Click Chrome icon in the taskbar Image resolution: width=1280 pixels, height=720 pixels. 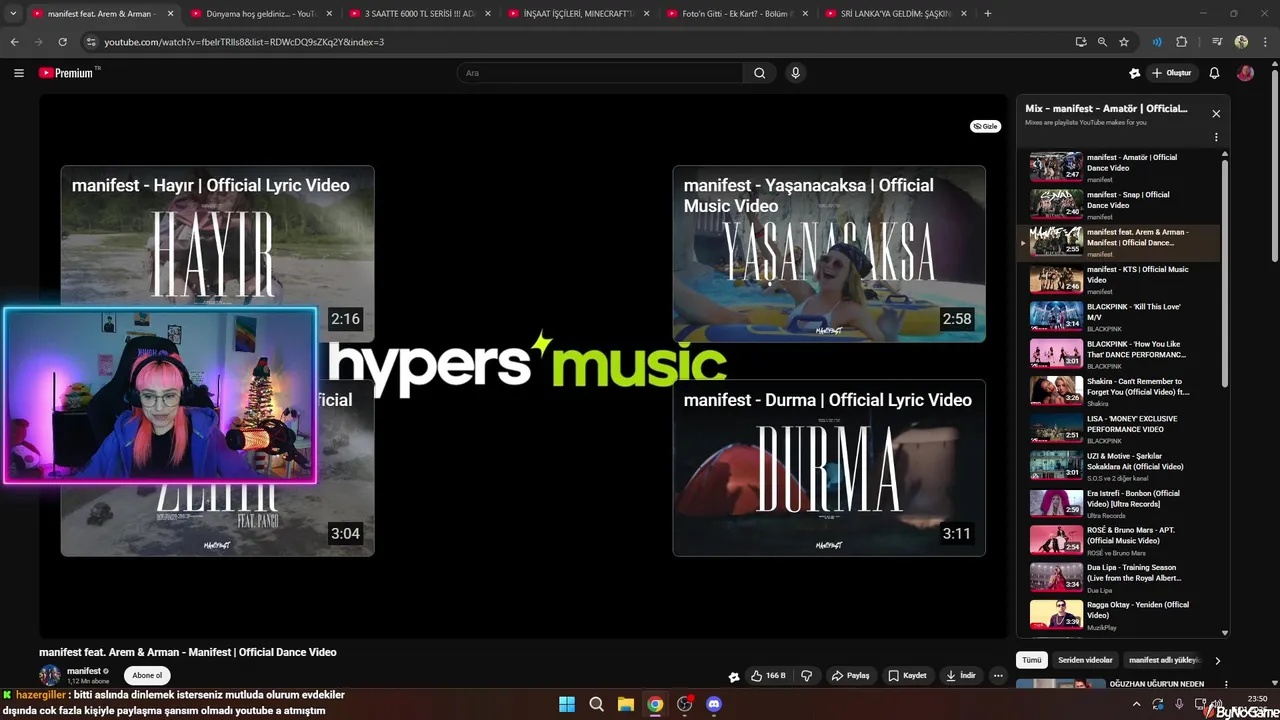(655, 704)
